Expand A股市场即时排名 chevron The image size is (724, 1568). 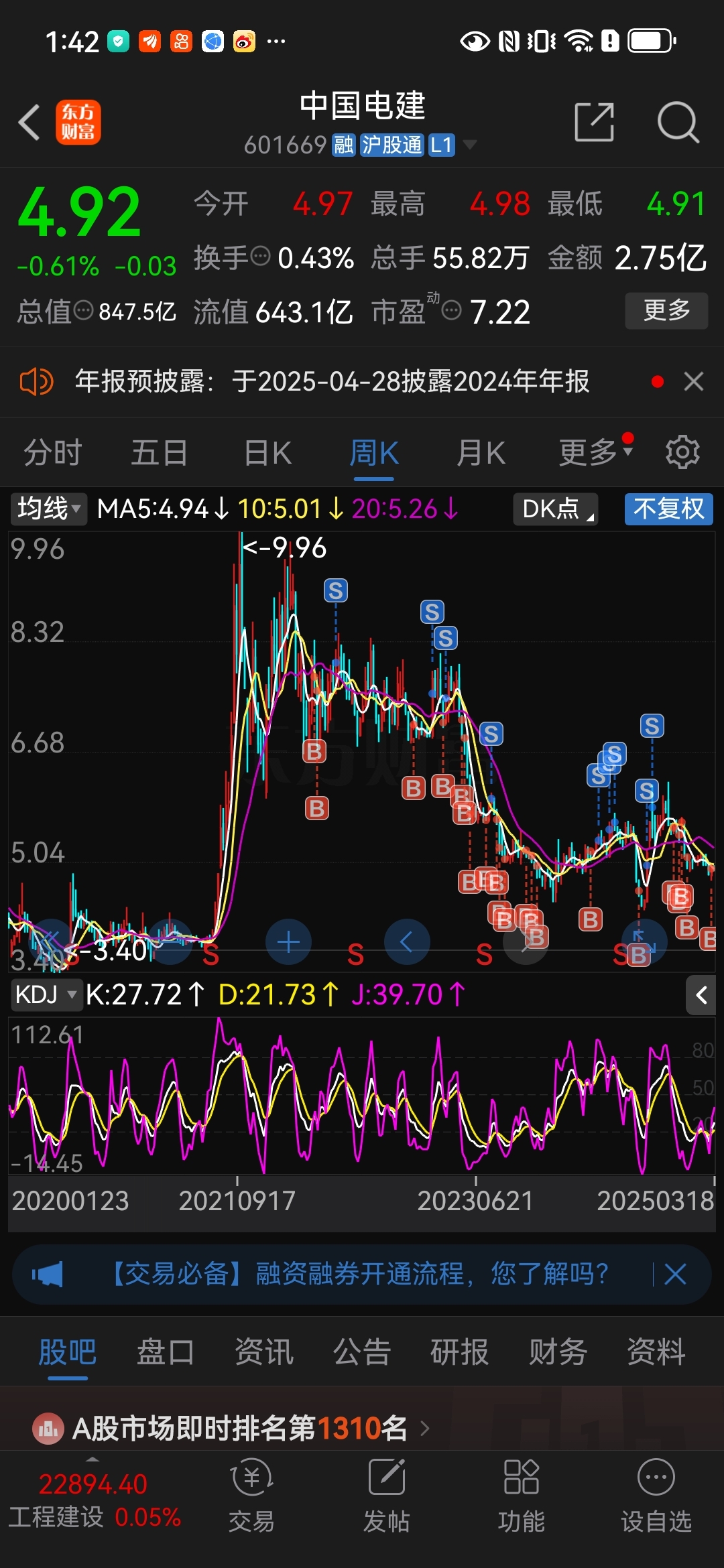[425, 1429]
